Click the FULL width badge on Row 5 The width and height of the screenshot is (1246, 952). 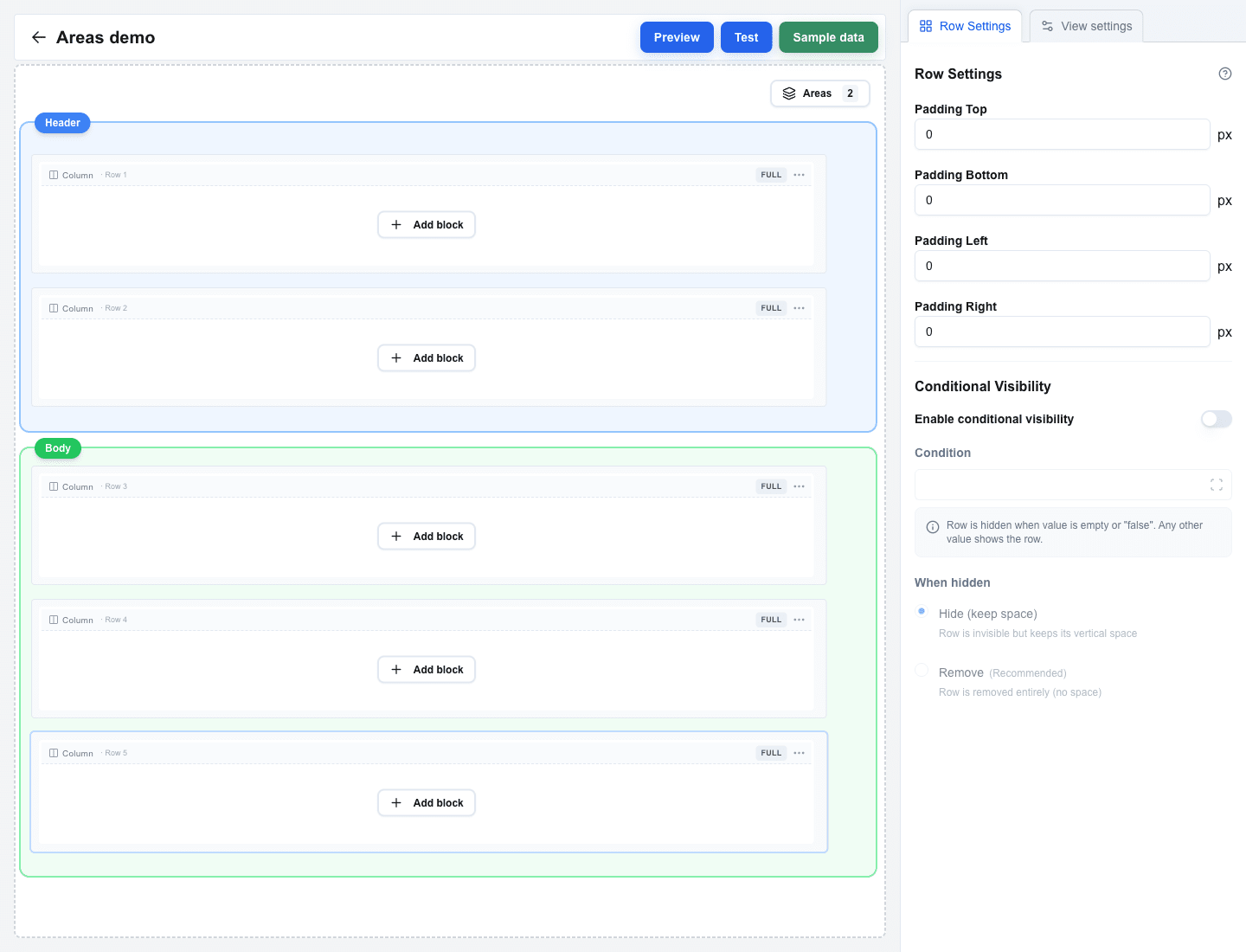click(771, 753)
